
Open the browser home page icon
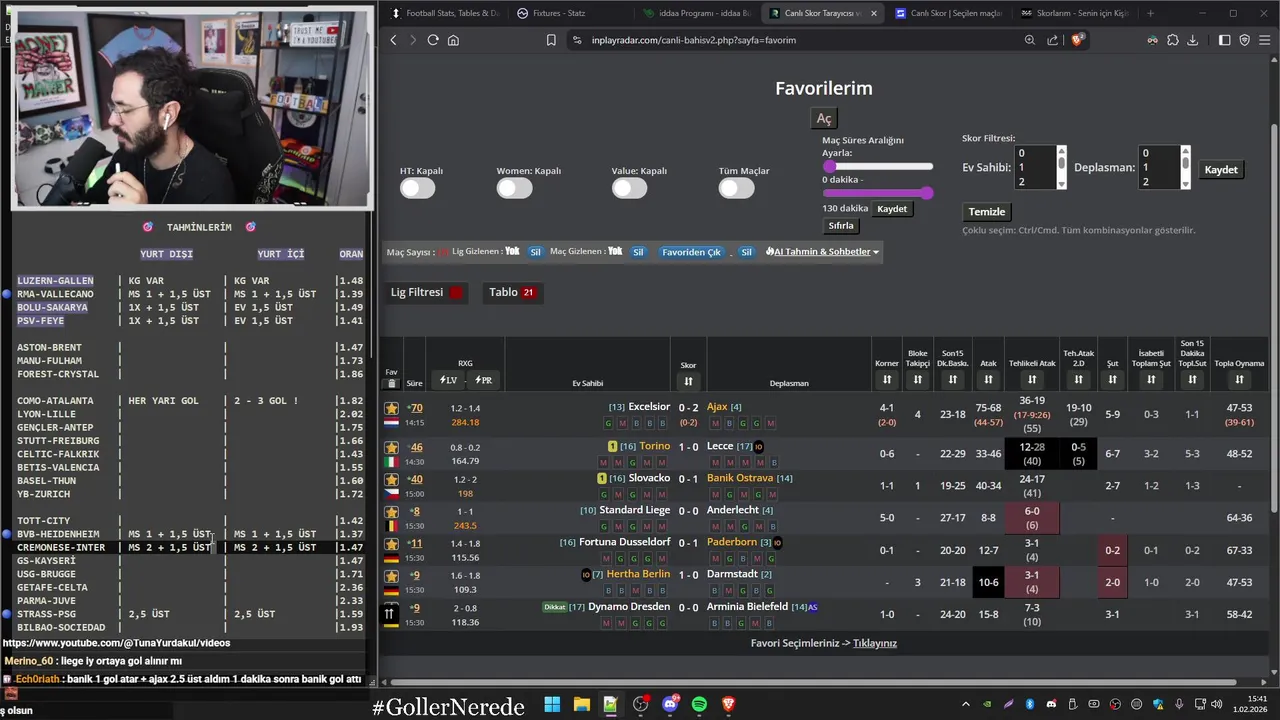click(453, 40)
